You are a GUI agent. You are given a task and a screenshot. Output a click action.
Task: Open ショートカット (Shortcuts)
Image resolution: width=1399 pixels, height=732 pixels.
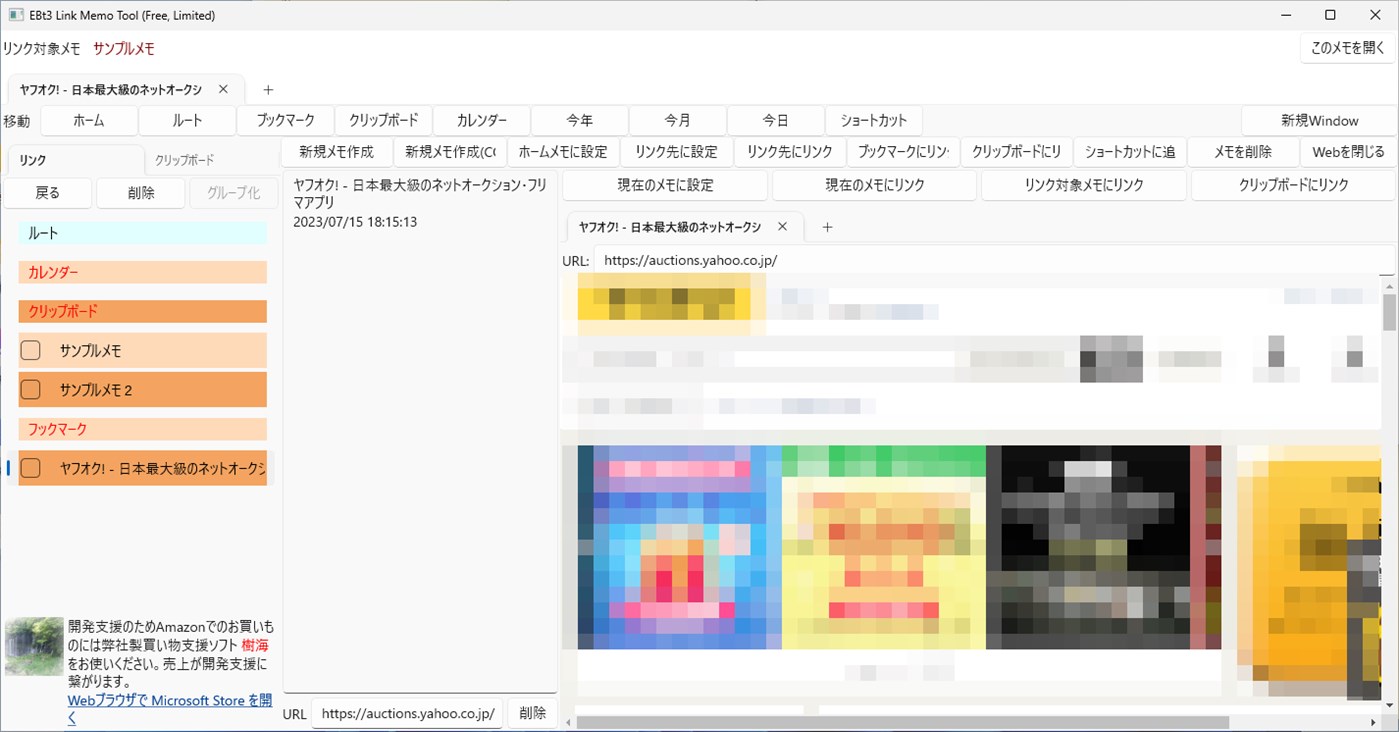(873, 120)
